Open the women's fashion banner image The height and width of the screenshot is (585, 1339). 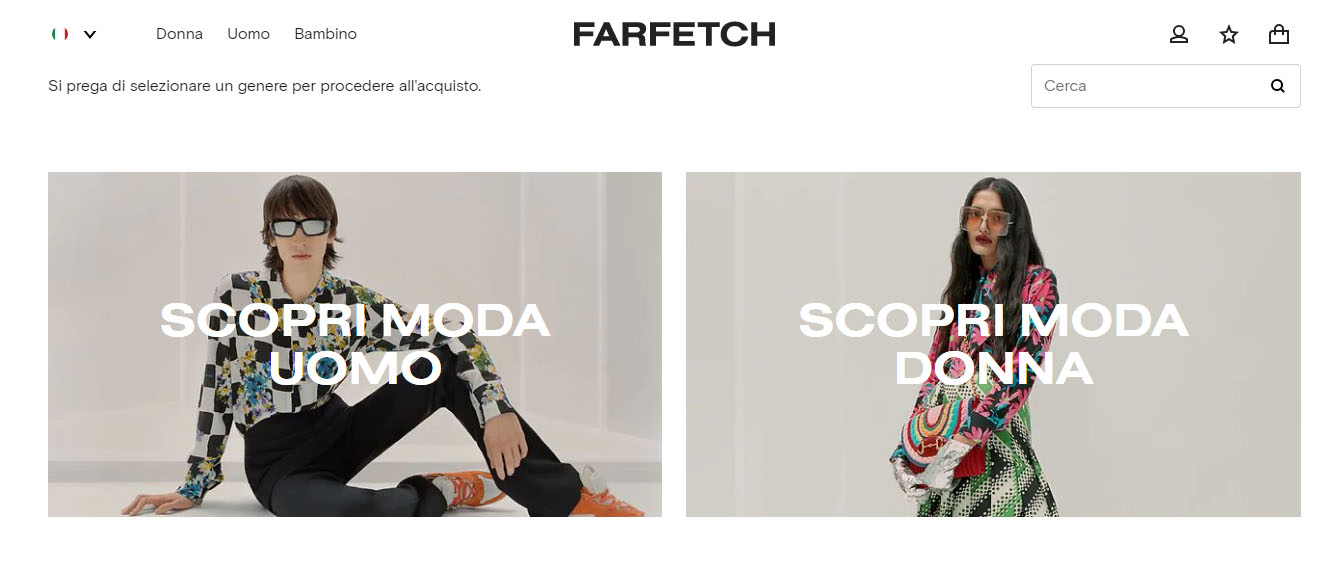pos(993,344)
